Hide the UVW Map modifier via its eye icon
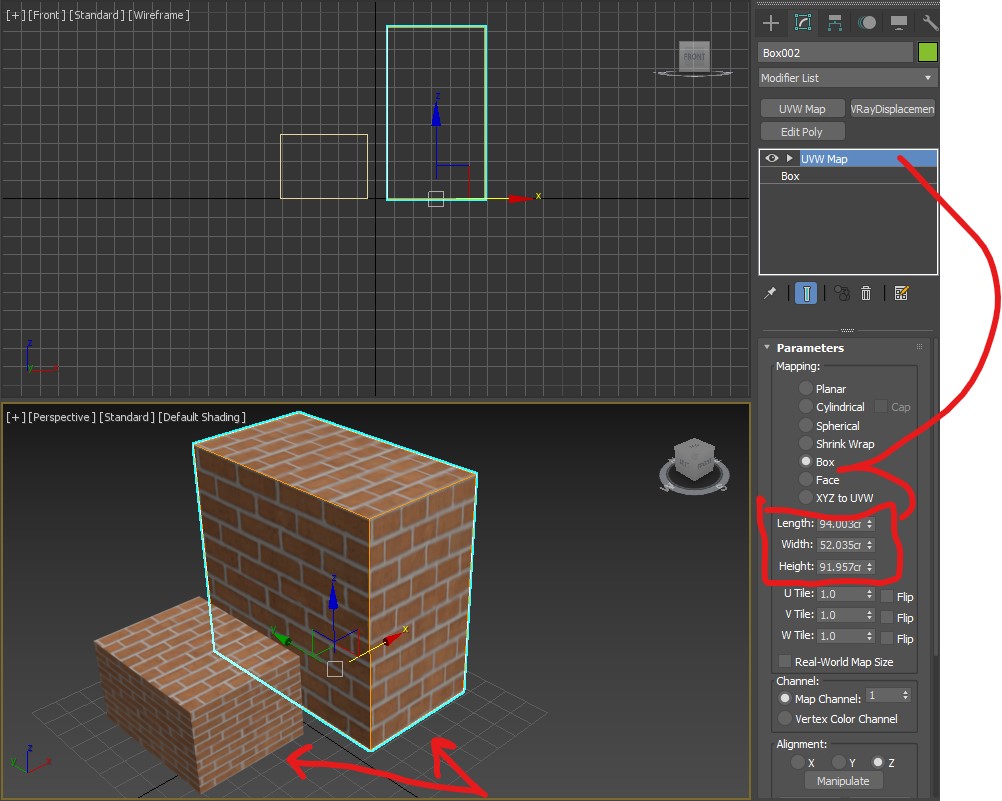Image resolution: width=1002 pixels, height=801 pixels. (772, 158)
